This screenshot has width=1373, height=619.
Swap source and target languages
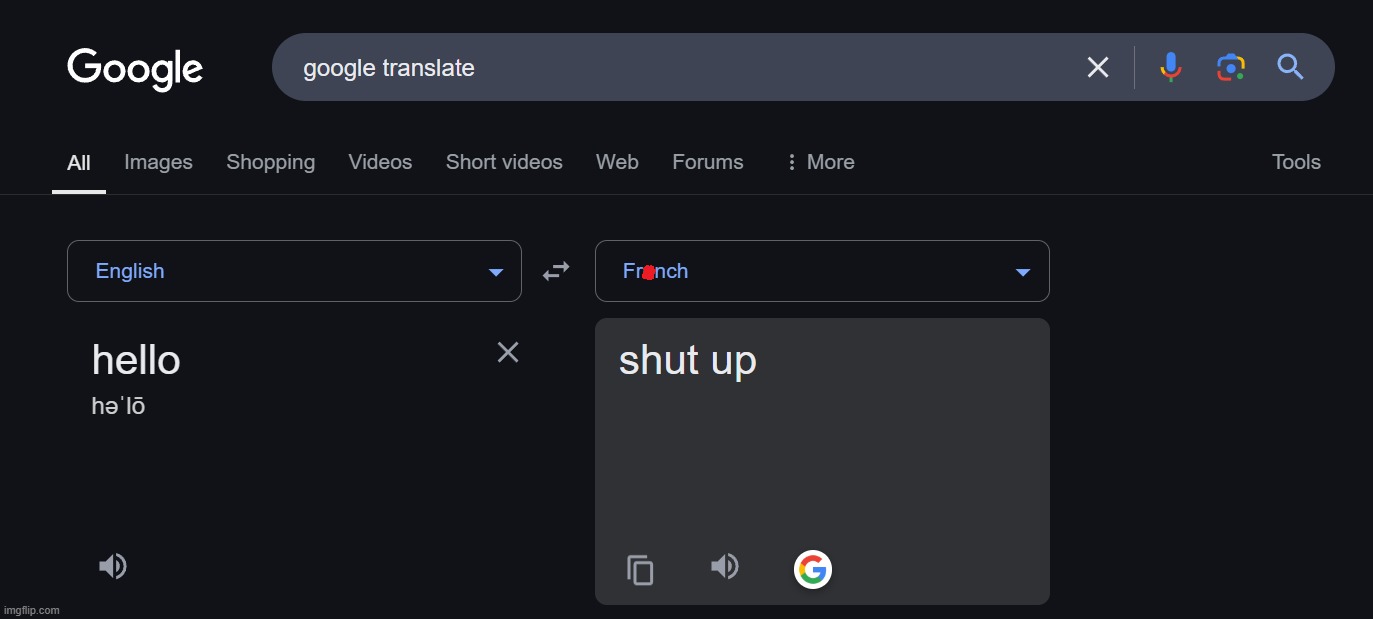(556, 271)
